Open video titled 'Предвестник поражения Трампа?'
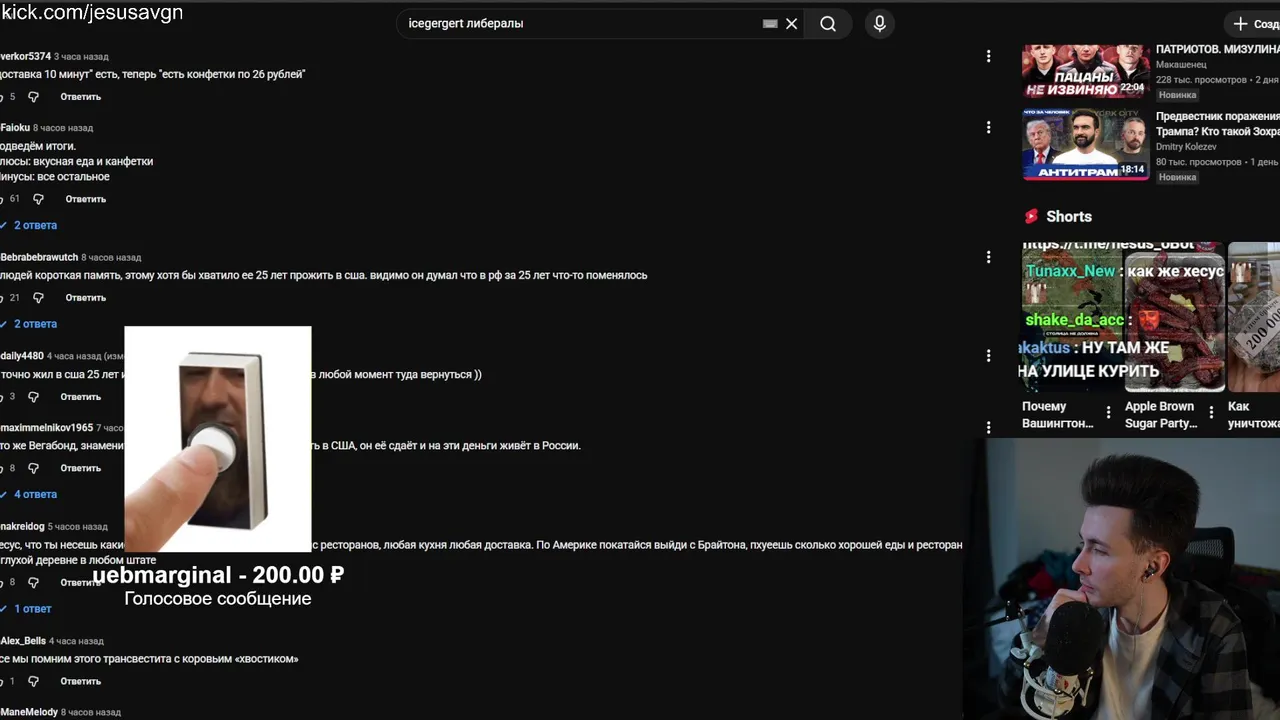Image resolution: width=1280 pixels, height=720 pixels. tap(1217, 124)
